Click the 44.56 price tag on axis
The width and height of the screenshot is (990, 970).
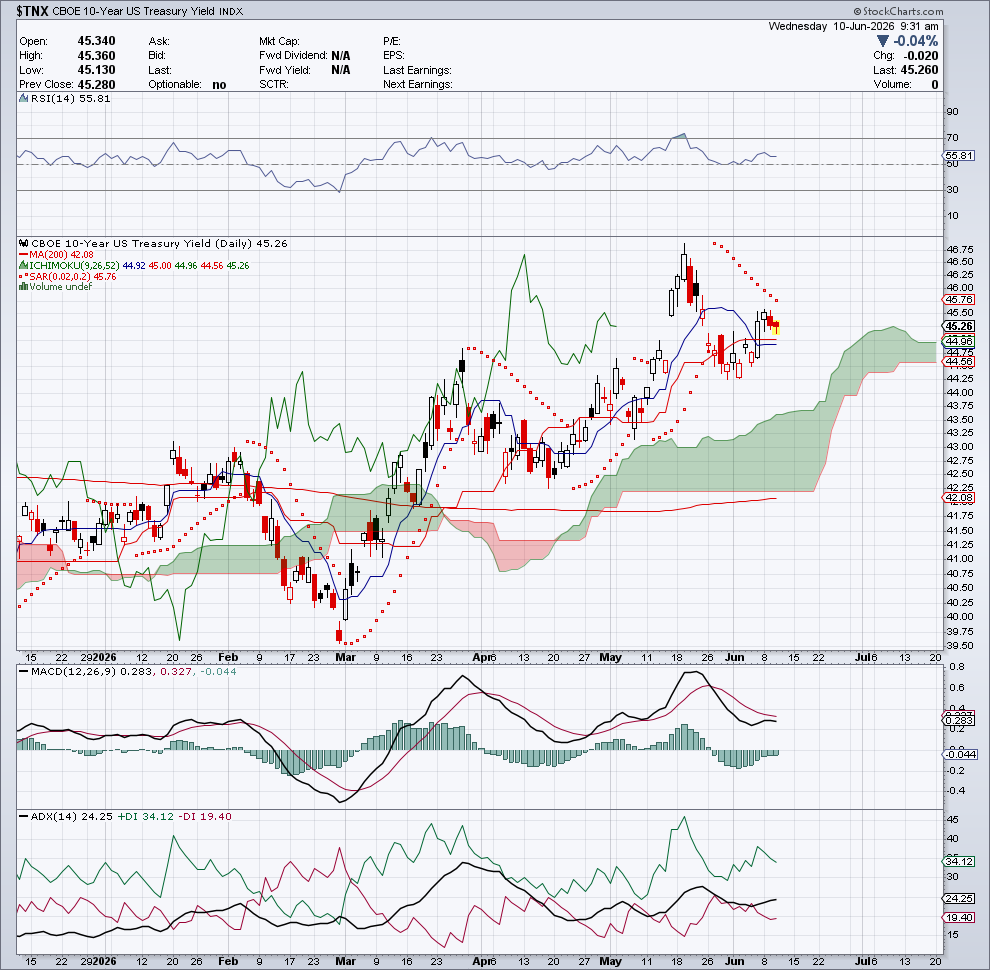959,361
